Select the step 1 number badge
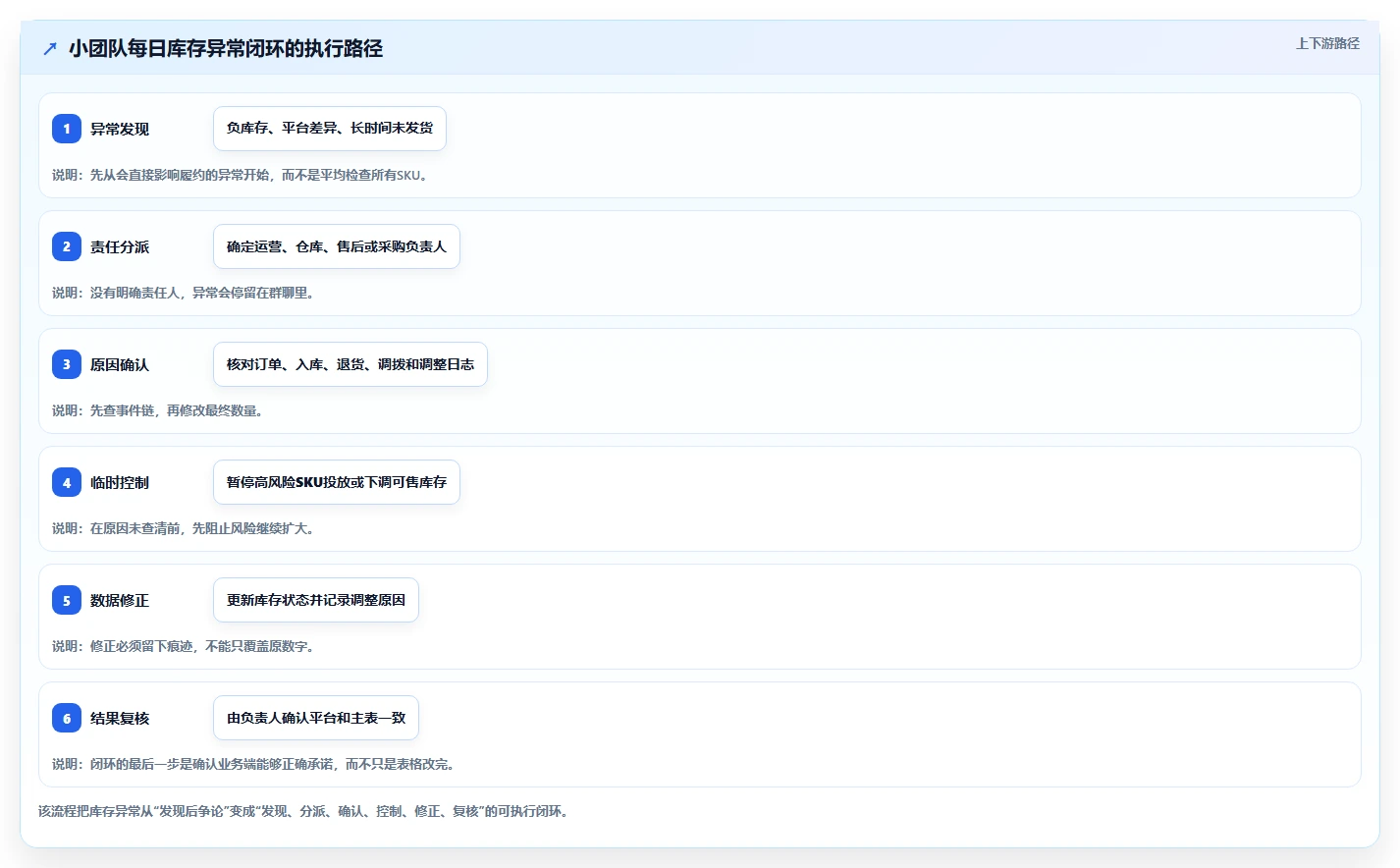Image resolution: width=1400 pixels, height=868 pixels. click(x=67, y=129)
